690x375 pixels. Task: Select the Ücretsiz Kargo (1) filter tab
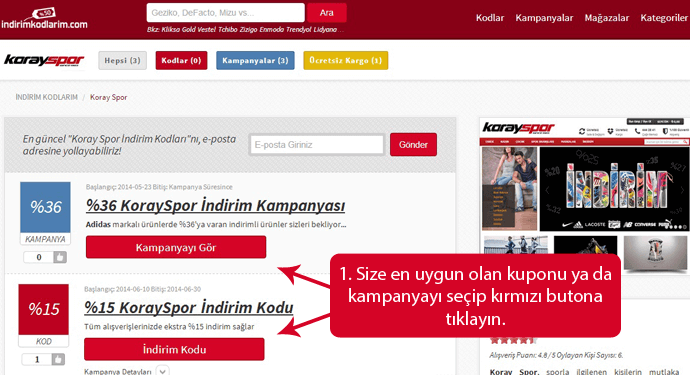click(x=345, y=60)
